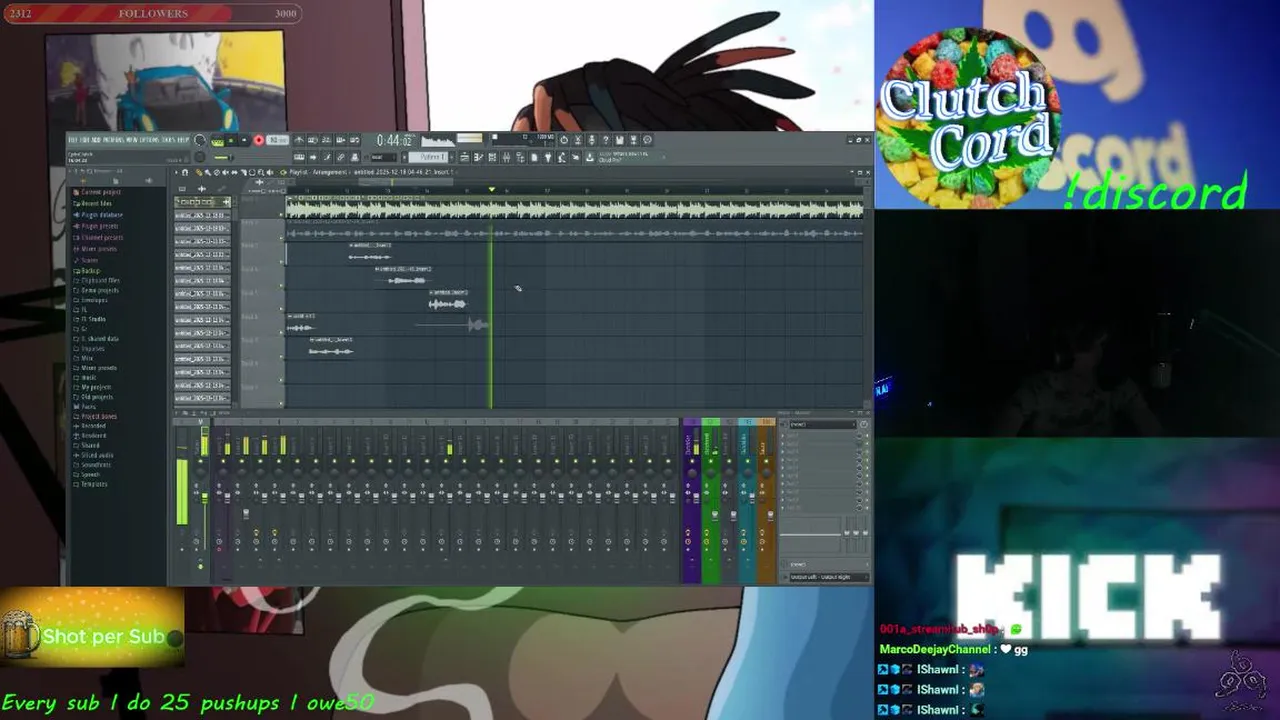
Task: Open the Pattern 1 selector dropdown
Action: [428, 157]
